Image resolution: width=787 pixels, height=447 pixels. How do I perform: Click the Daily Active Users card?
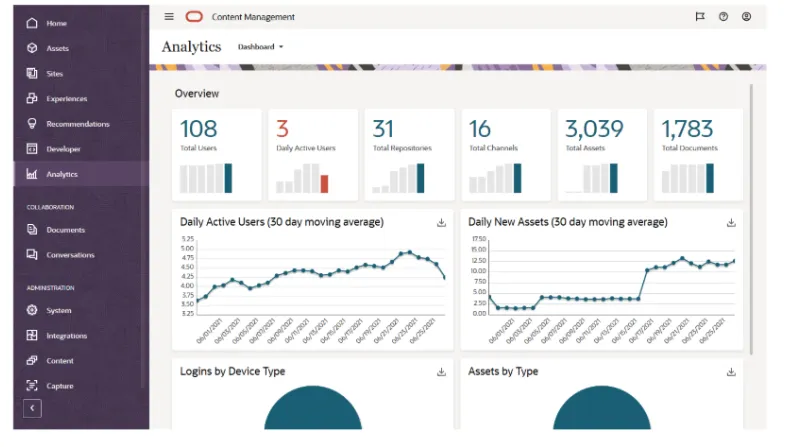pyautogui.click(x=313, y=155)
